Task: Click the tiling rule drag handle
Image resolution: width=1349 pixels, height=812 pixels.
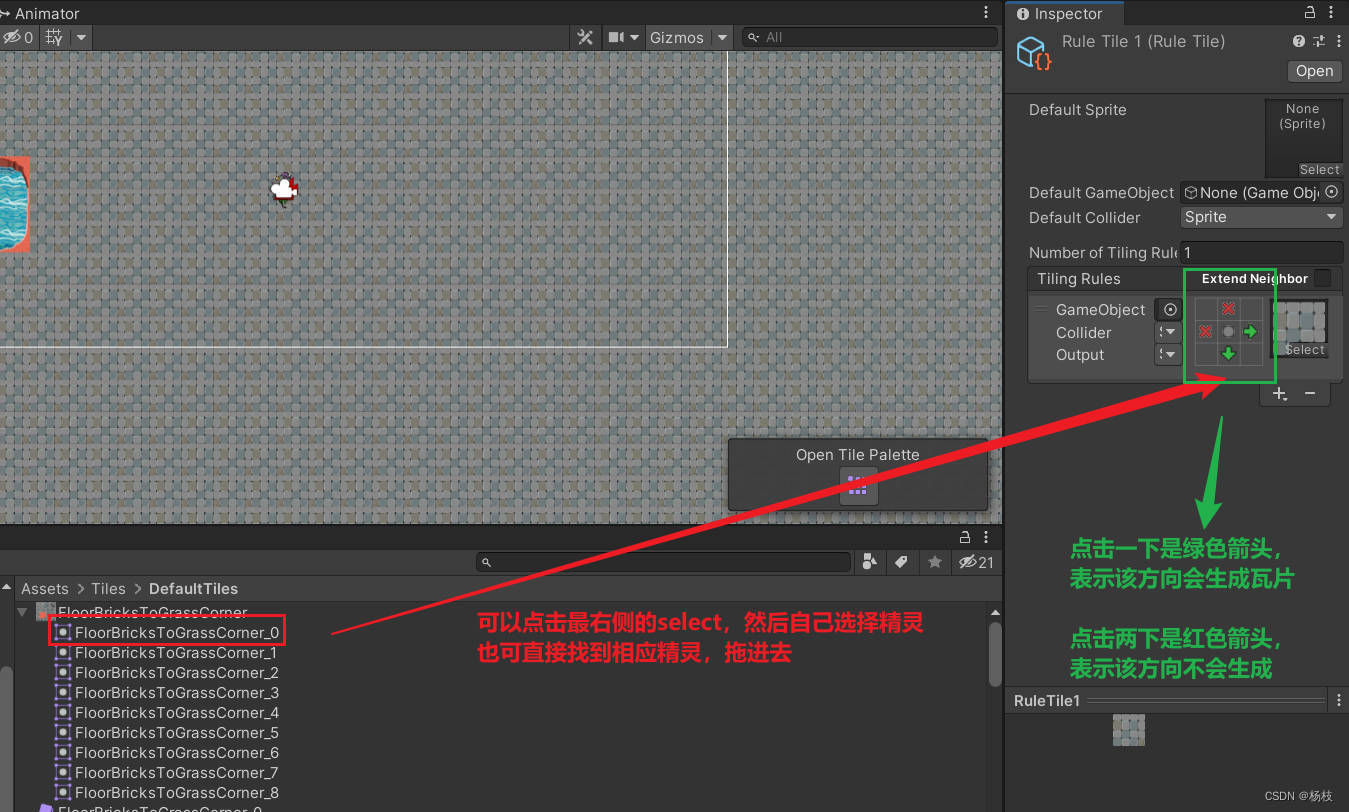Action: 1041,308
